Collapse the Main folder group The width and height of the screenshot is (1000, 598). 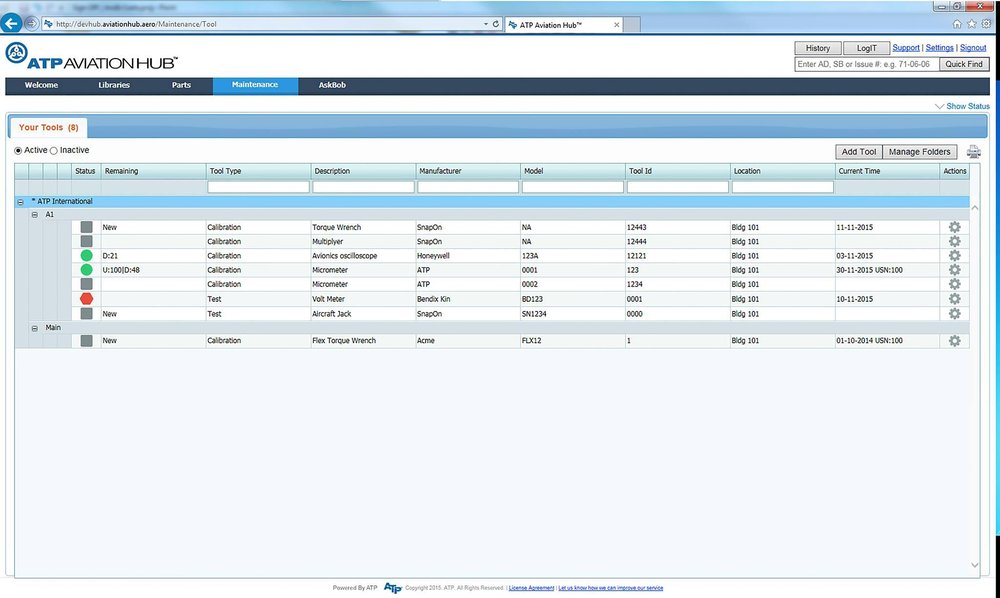tap(35, 327)
